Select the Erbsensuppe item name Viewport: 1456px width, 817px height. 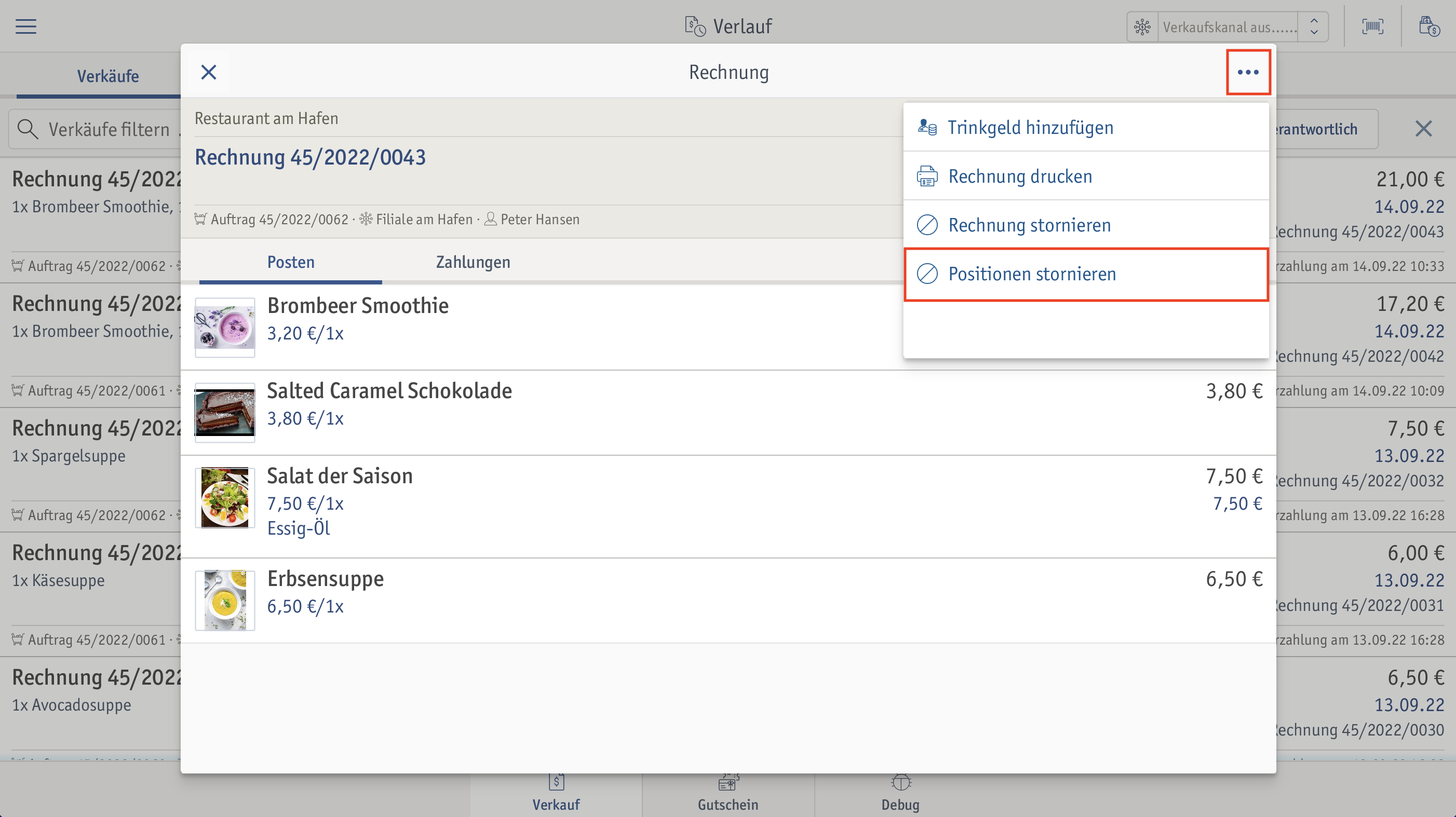pyautogui.click(x=326, y=579)
